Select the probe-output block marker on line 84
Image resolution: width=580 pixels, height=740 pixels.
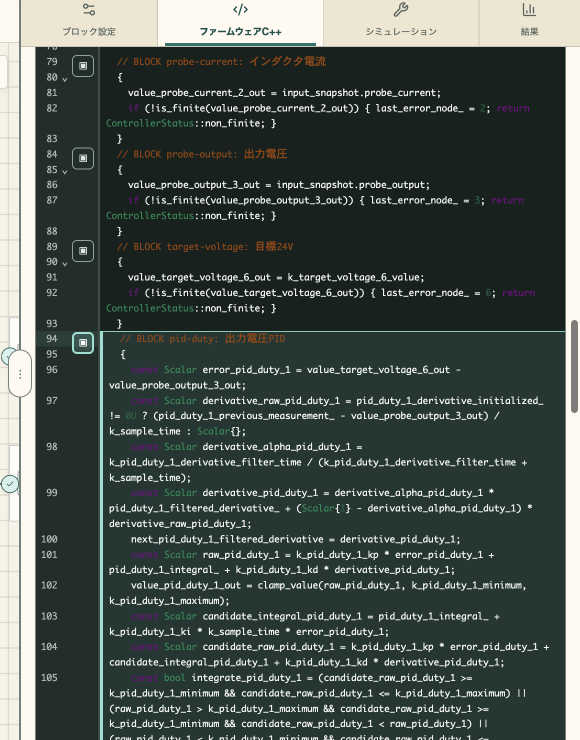83,158
